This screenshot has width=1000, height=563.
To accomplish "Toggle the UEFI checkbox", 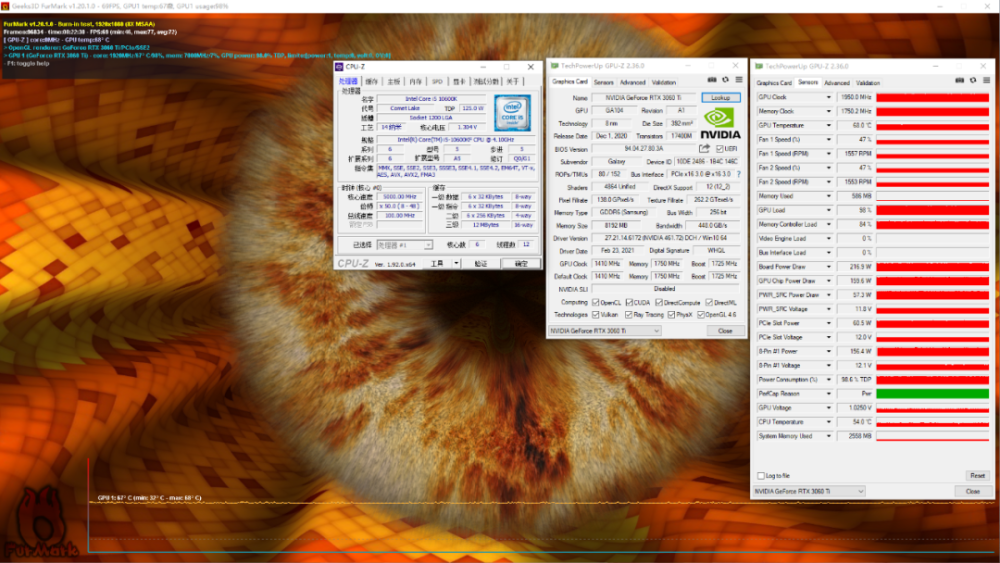I will (x=719, y=149).
